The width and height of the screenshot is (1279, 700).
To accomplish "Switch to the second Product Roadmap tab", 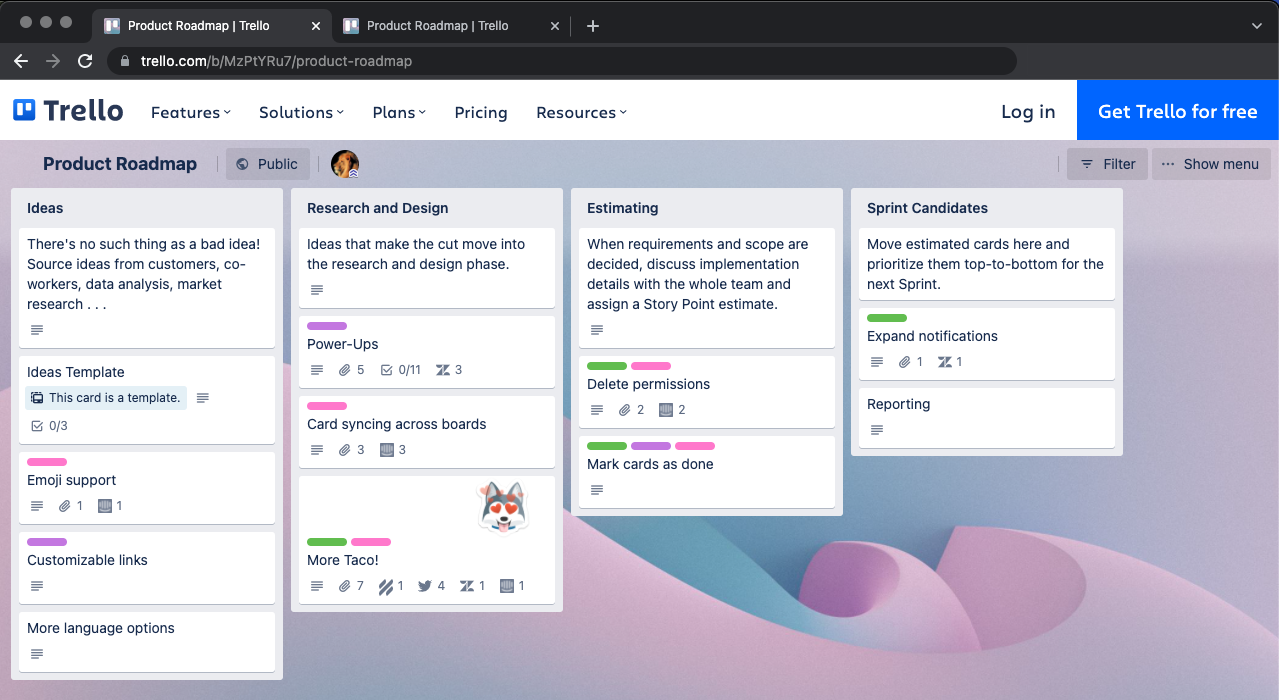I will point(450,26).
